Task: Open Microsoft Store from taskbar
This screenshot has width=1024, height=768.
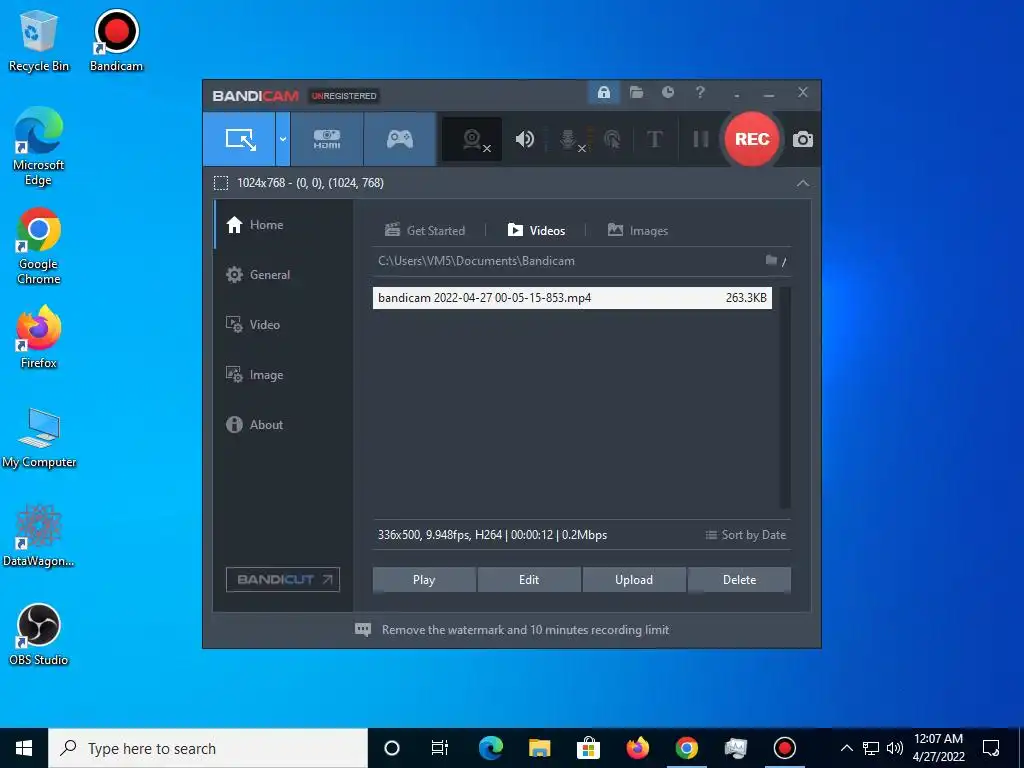Action: [x=588, y=748]
